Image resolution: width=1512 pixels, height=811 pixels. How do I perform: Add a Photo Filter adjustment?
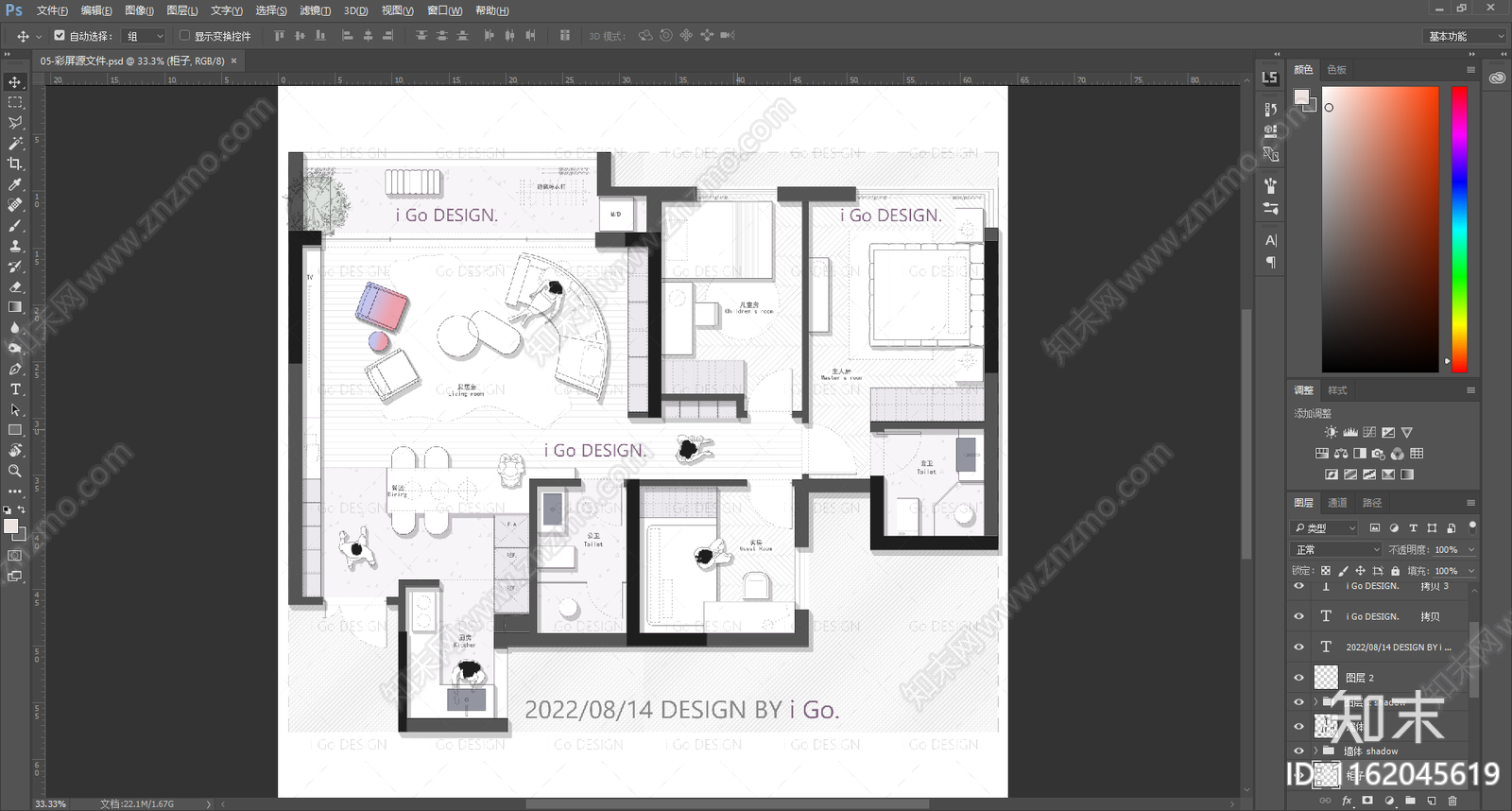click(1379, 454)
